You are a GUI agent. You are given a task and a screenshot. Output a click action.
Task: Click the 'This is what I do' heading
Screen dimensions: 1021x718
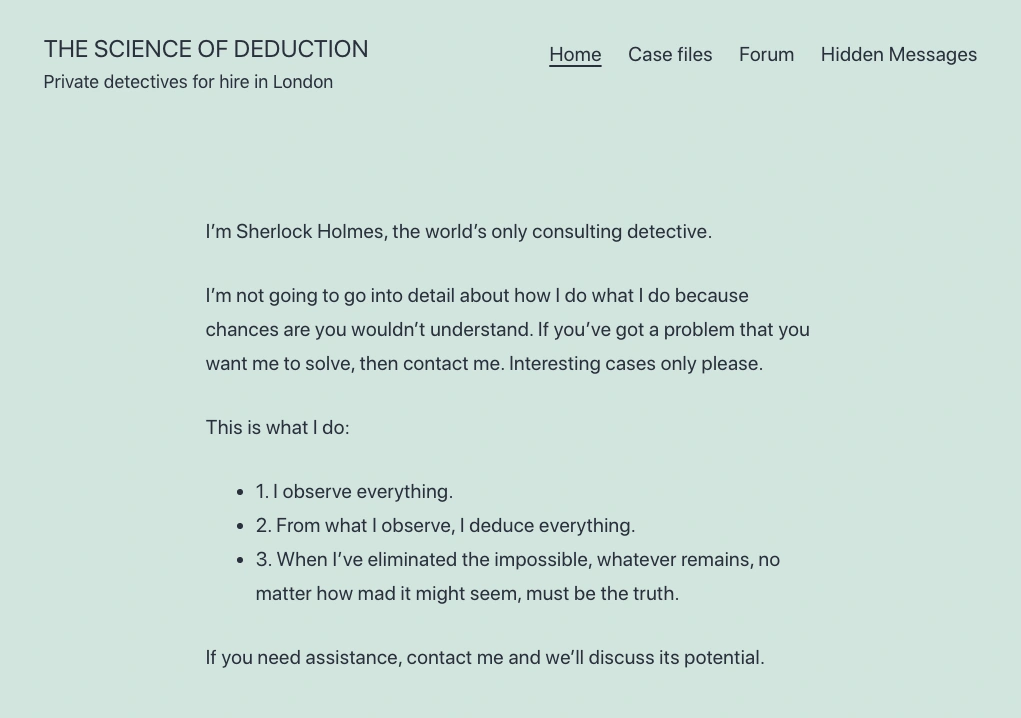tap(277, 427)
